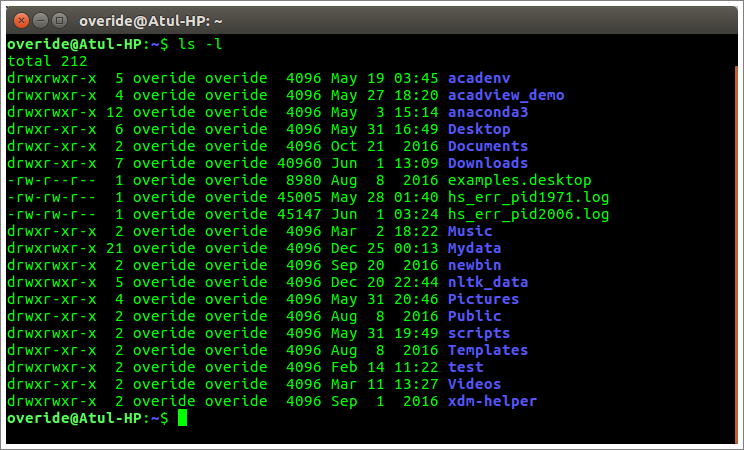
Task: Click the 'Documents' directory name
Action: coord(488,146)
